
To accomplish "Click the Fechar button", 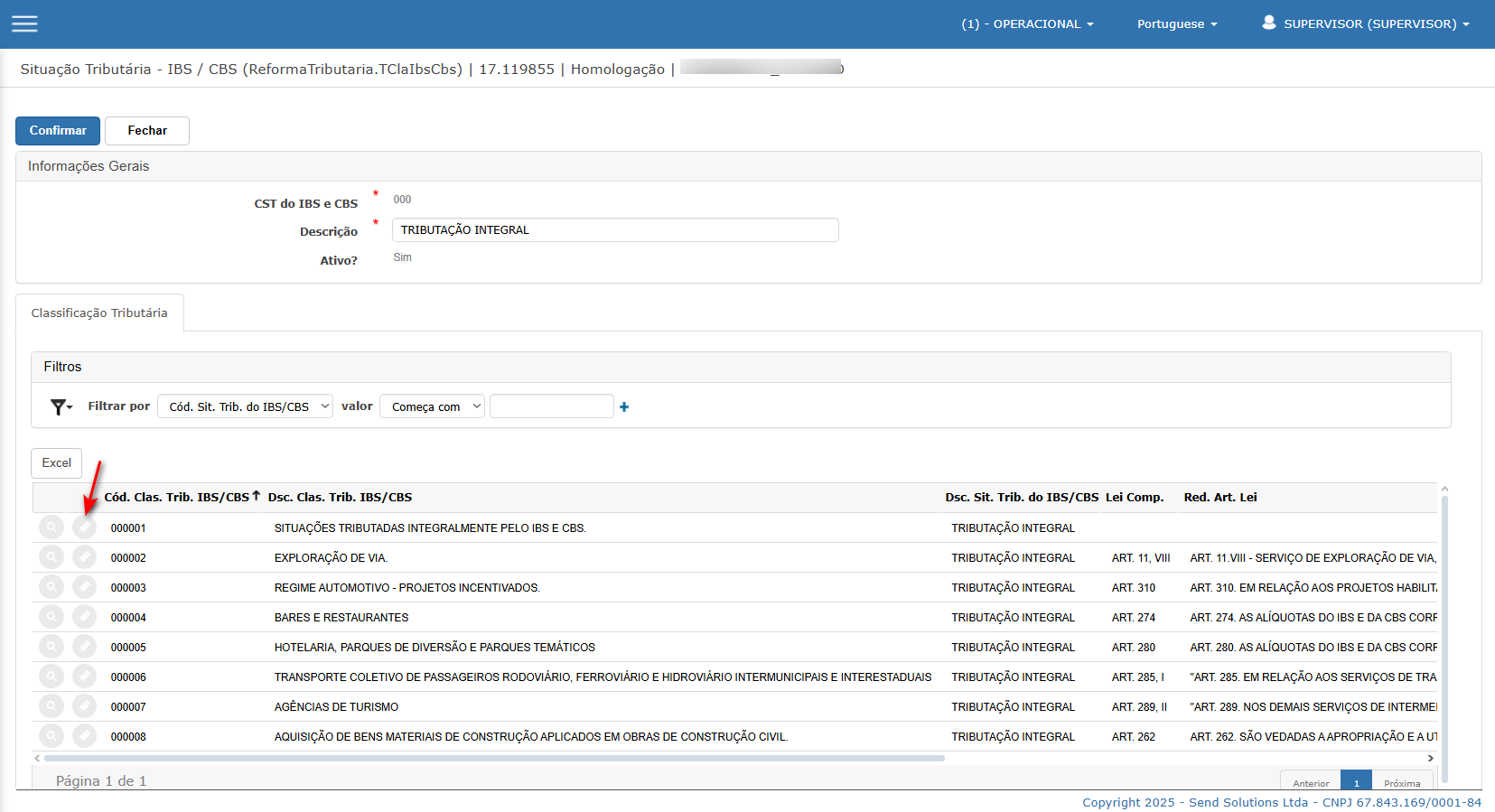I will (x=147, y=131).
